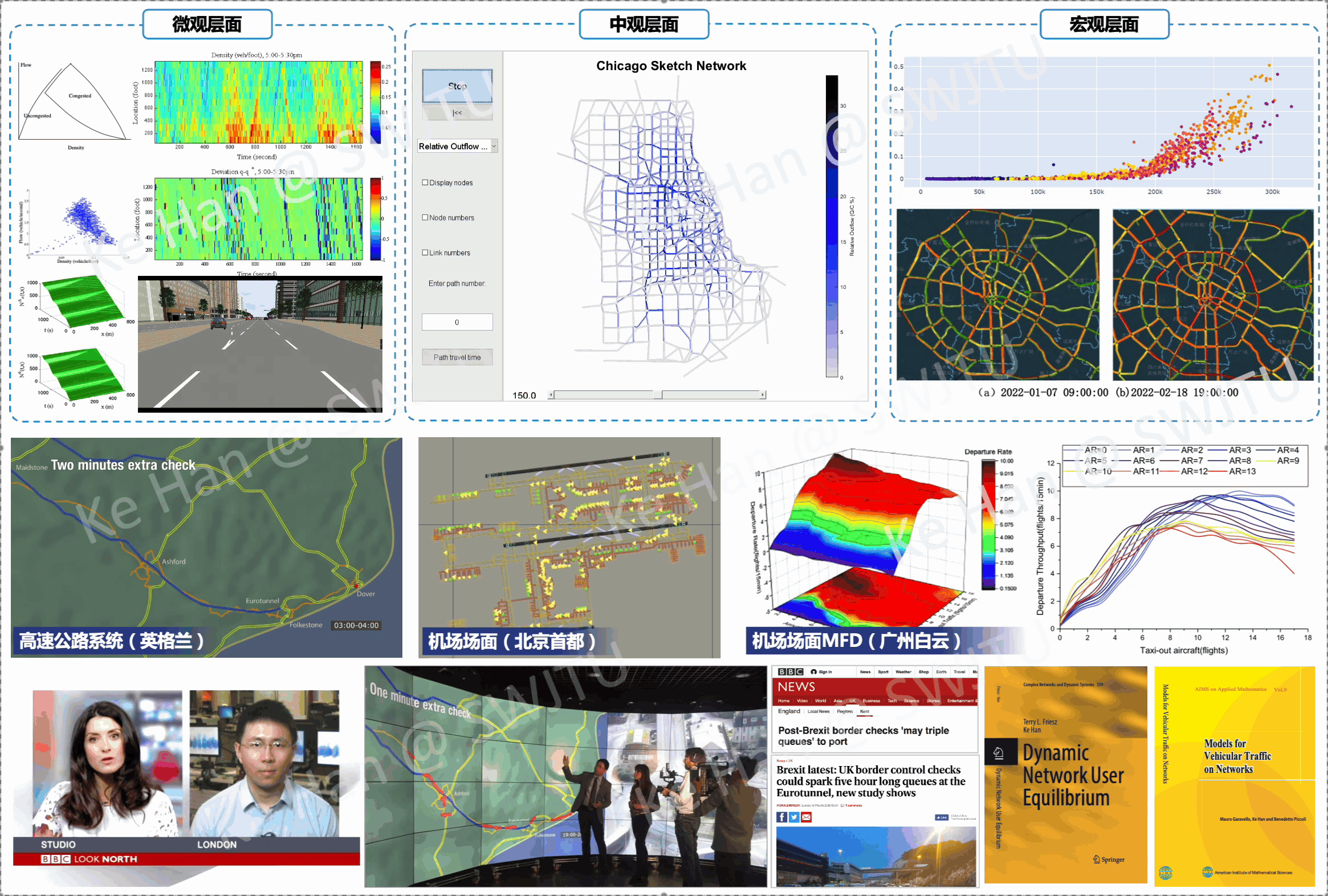
Task: Click the path number input field
Action: (457, 322)
